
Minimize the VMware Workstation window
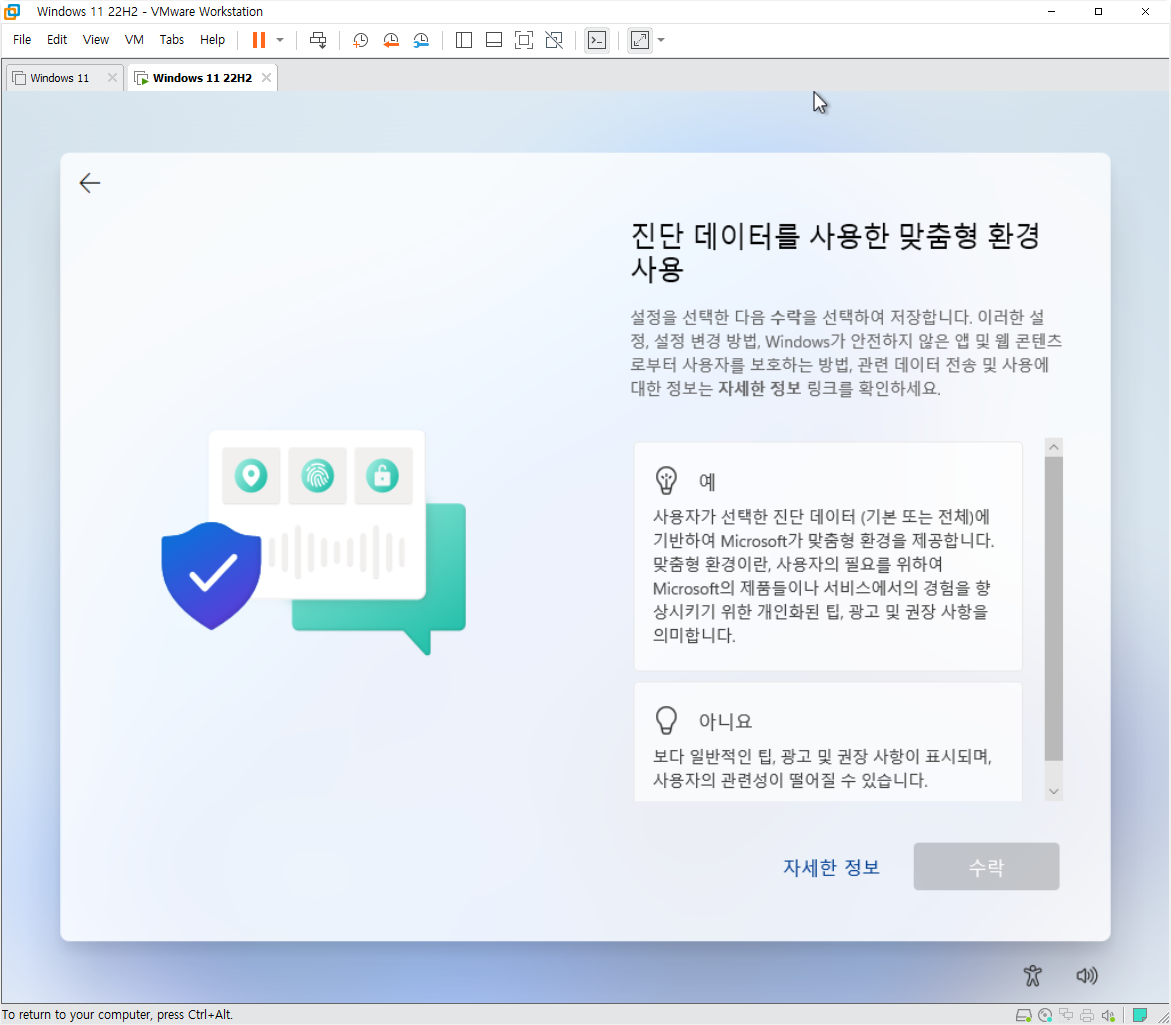[1052, 11]
